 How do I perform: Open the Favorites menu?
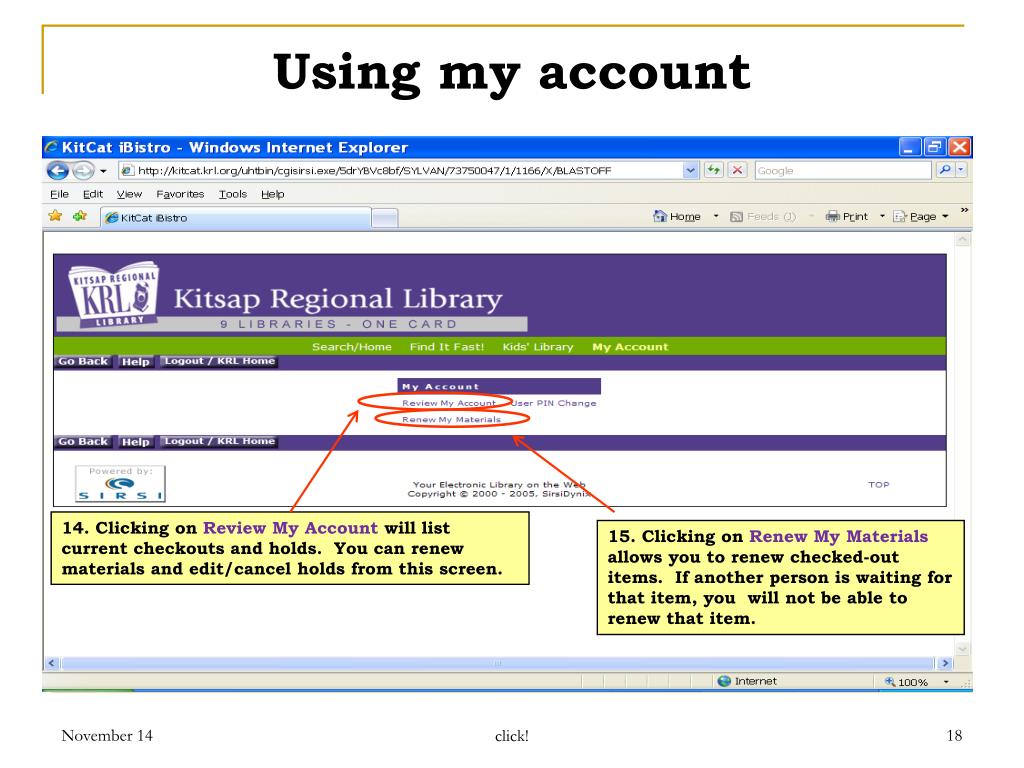point(180,194)
